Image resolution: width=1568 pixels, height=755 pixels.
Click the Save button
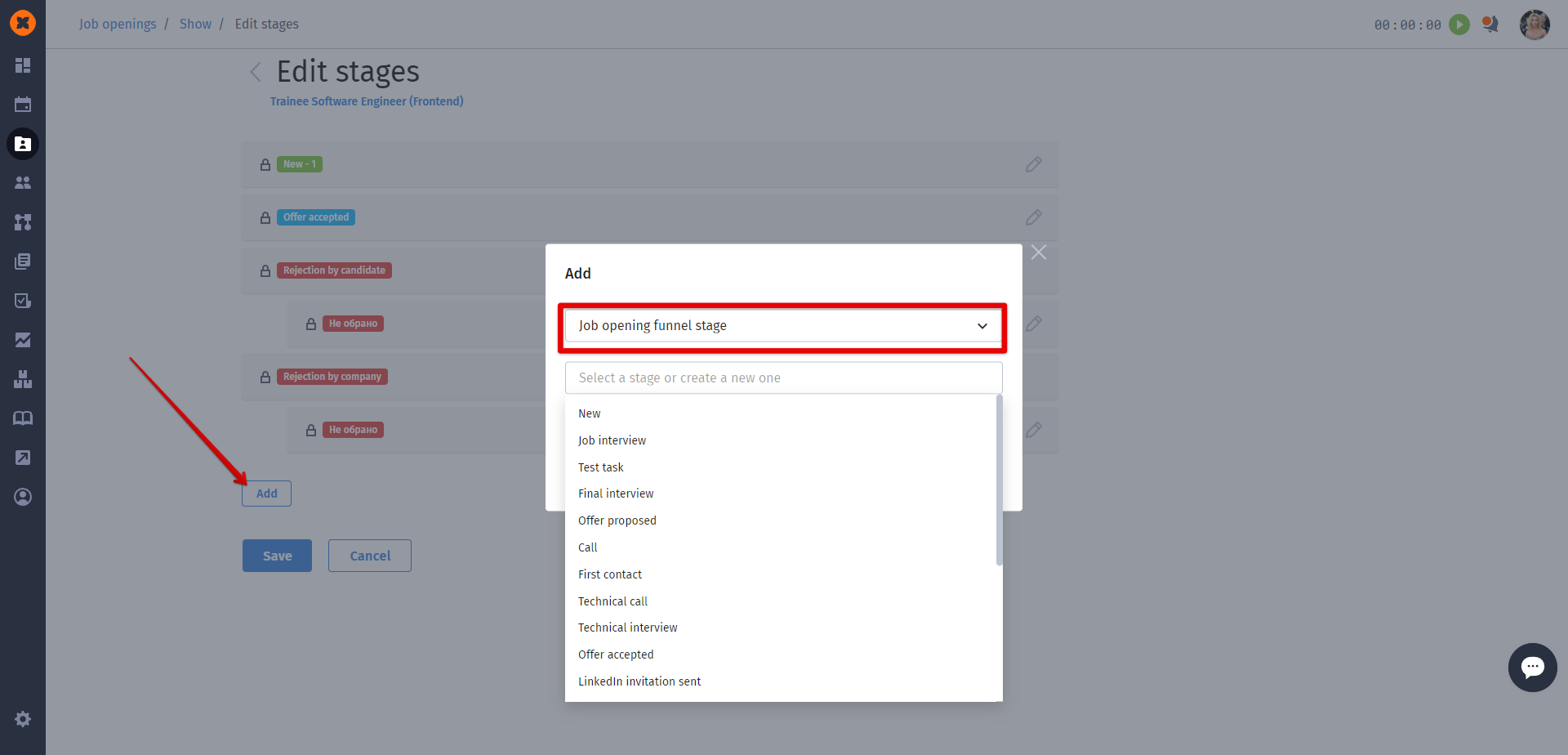[x=277, y=556]
